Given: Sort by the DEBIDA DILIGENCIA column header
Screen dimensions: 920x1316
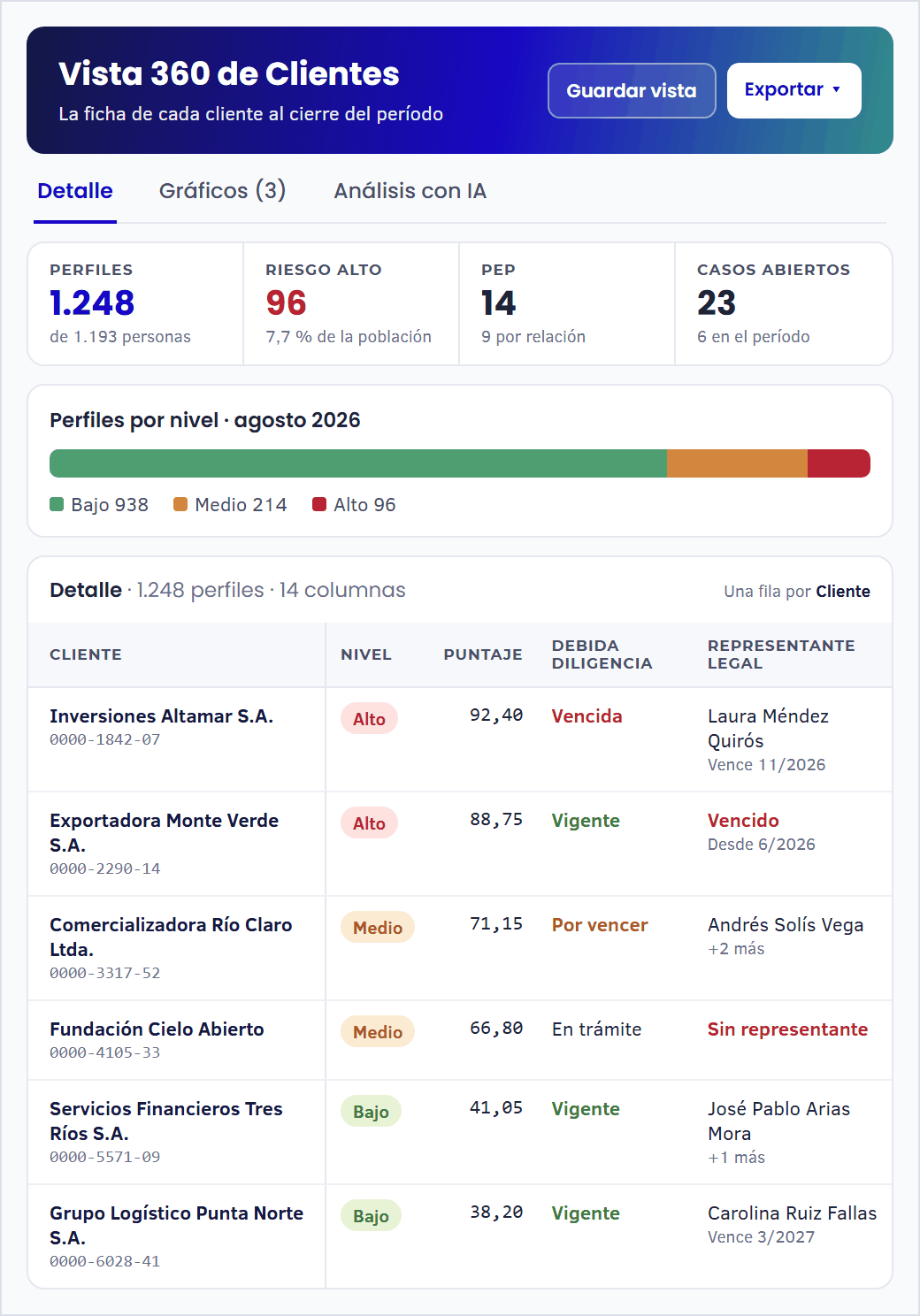Looking at the screenshot, I should pyautogui.click(x=602, y=654).
